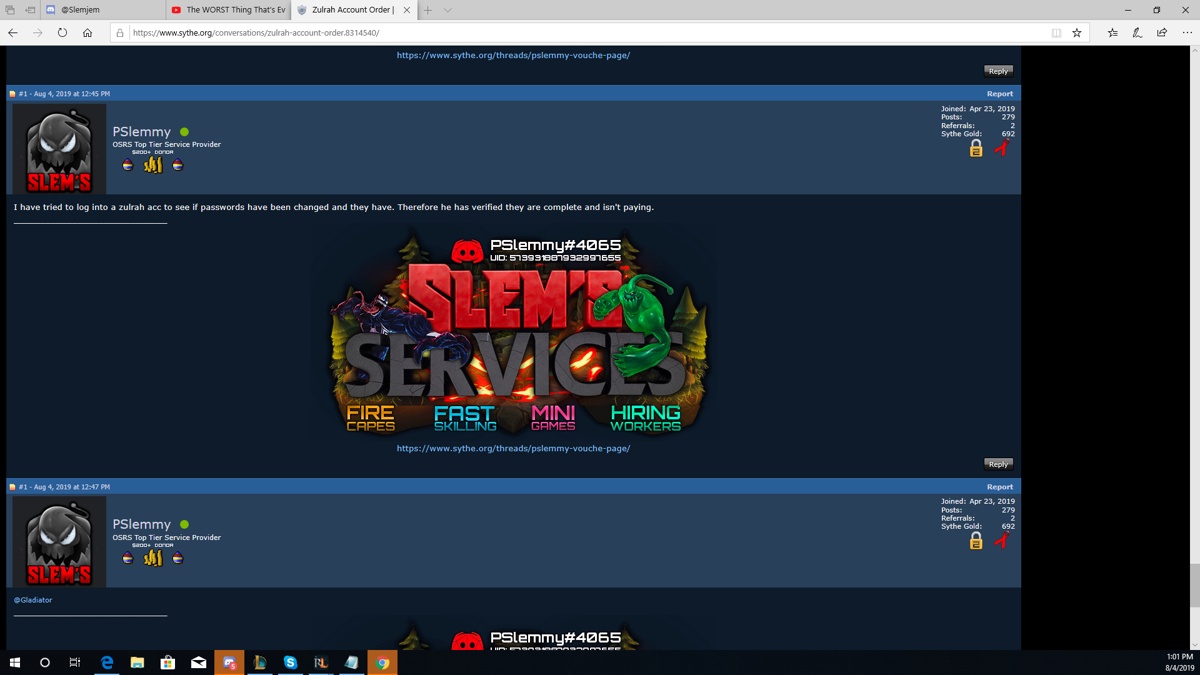Open vouch page link at page top
The width and height of the screenshot is (1200, 675).
[x=513, y=55]
